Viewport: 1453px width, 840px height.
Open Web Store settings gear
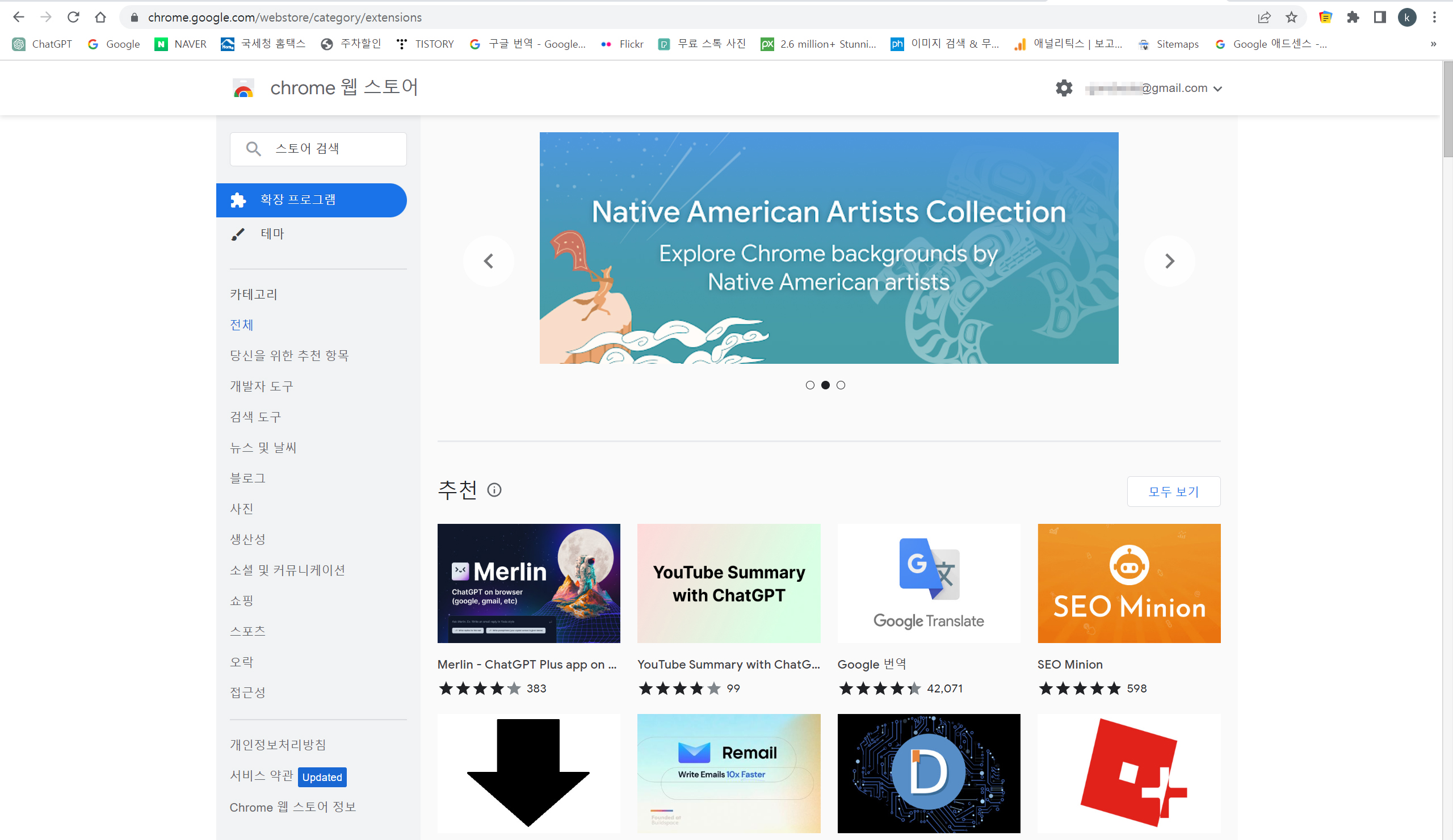click(1064, 88)
